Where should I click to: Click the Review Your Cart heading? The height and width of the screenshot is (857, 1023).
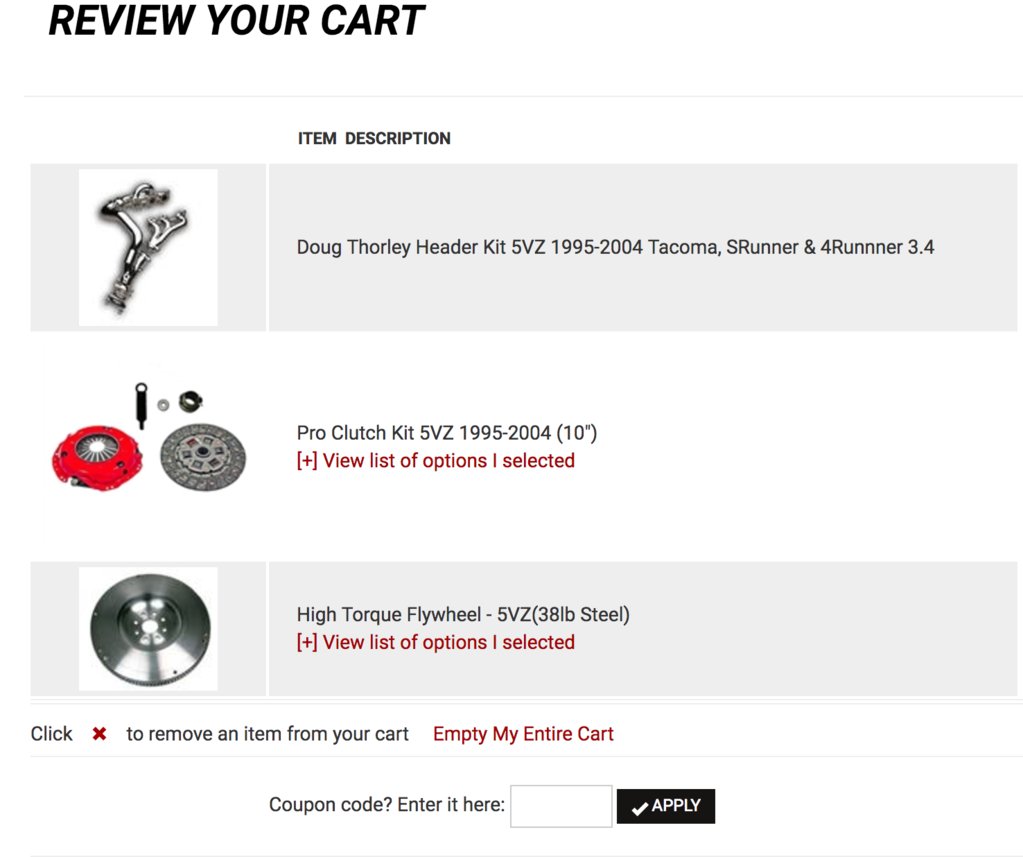coord(236,20)
